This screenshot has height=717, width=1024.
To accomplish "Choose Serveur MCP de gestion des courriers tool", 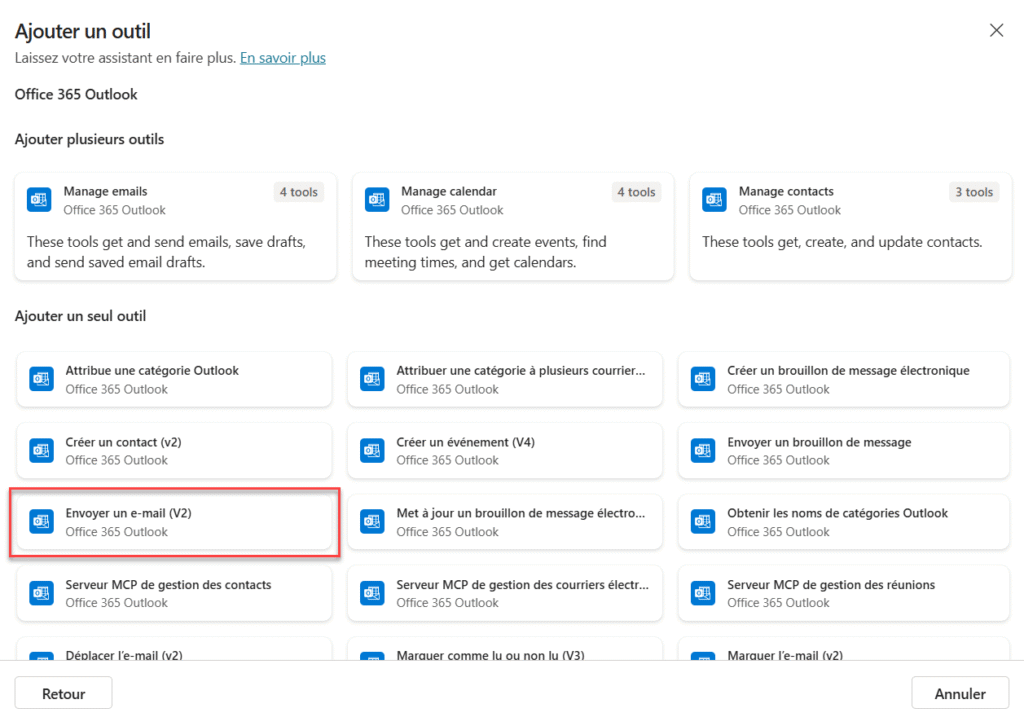I will point(504,593).
